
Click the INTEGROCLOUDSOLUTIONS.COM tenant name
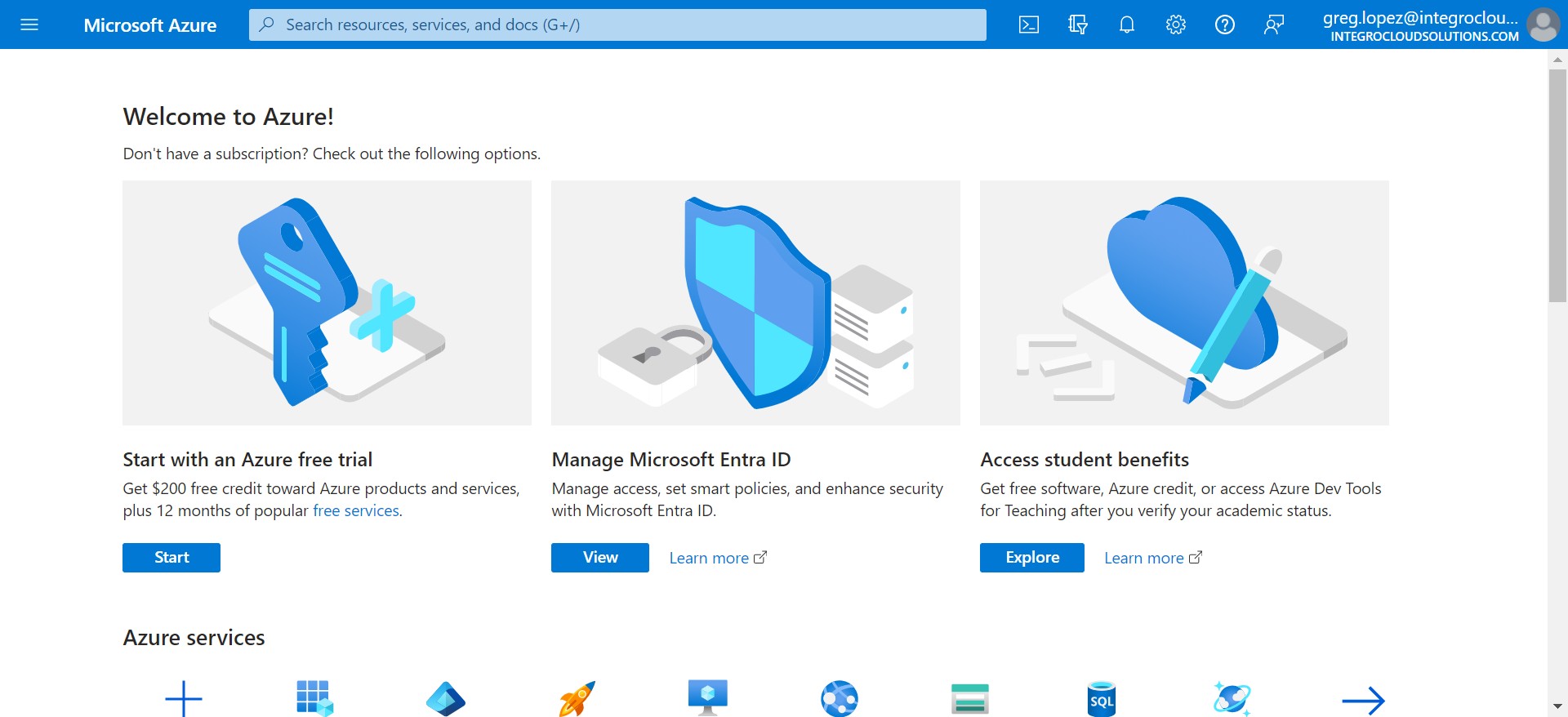pos(1424,37)
